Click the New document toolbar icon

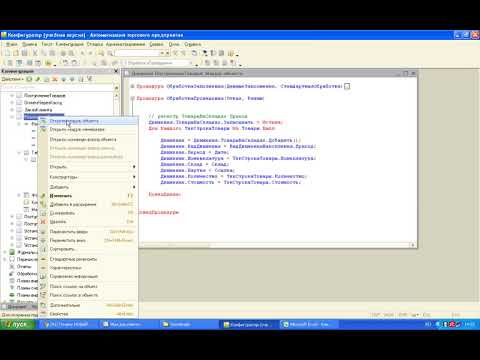[x=7, y=53]
